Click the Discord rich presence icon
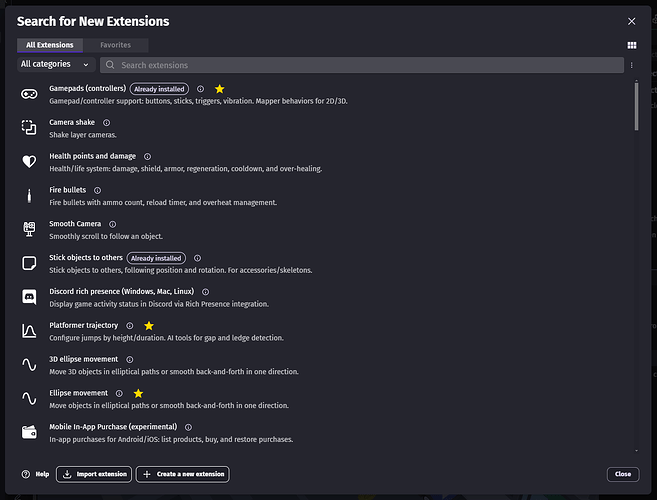This screenshot has height=500, width=657. [x=29, y=296]
